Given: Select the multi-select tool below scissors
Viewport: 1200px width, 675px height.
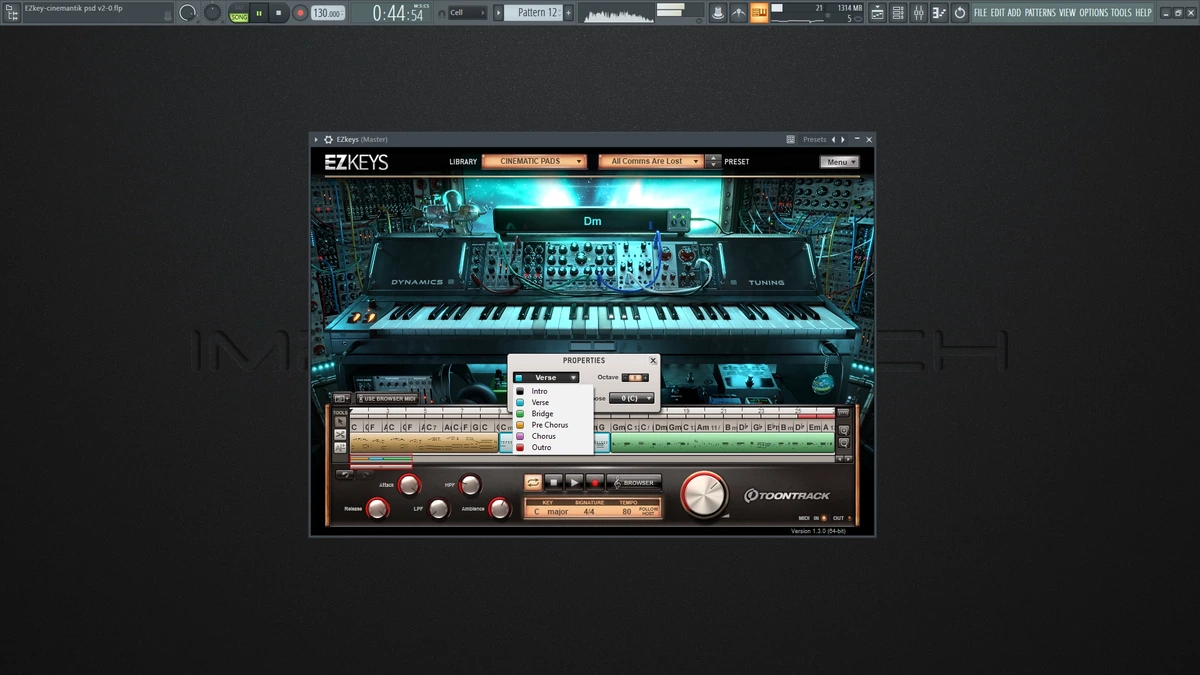Looking at the screenshot, I should [341, 448].
